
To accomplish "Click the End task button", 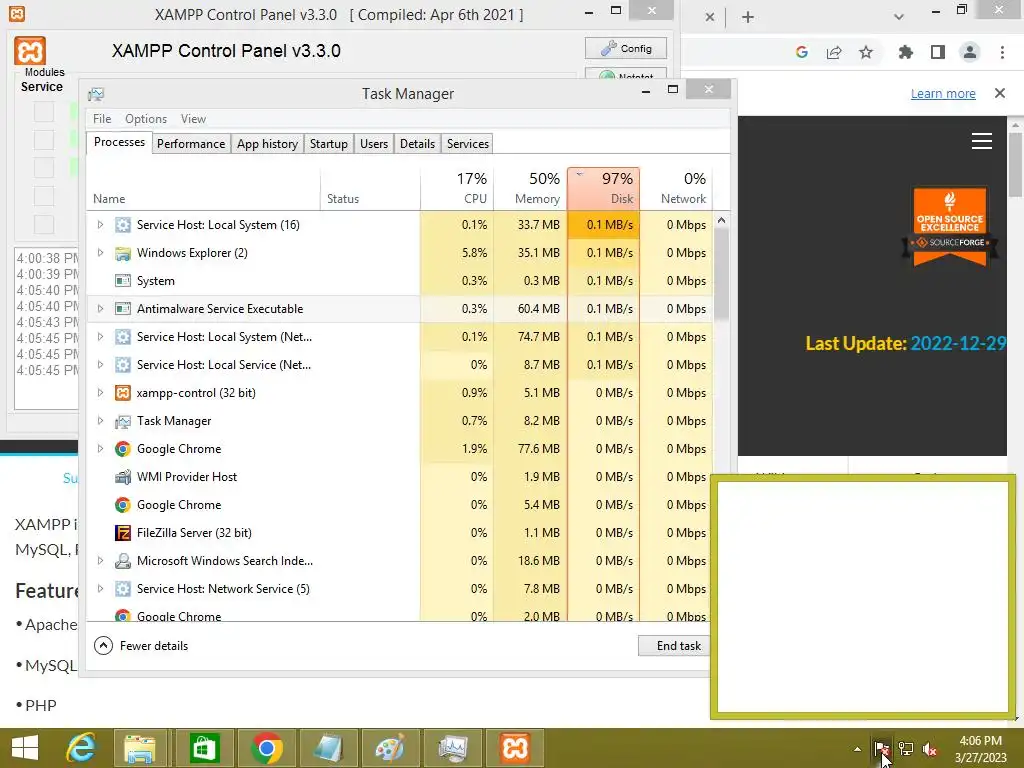I will point(675,646).
